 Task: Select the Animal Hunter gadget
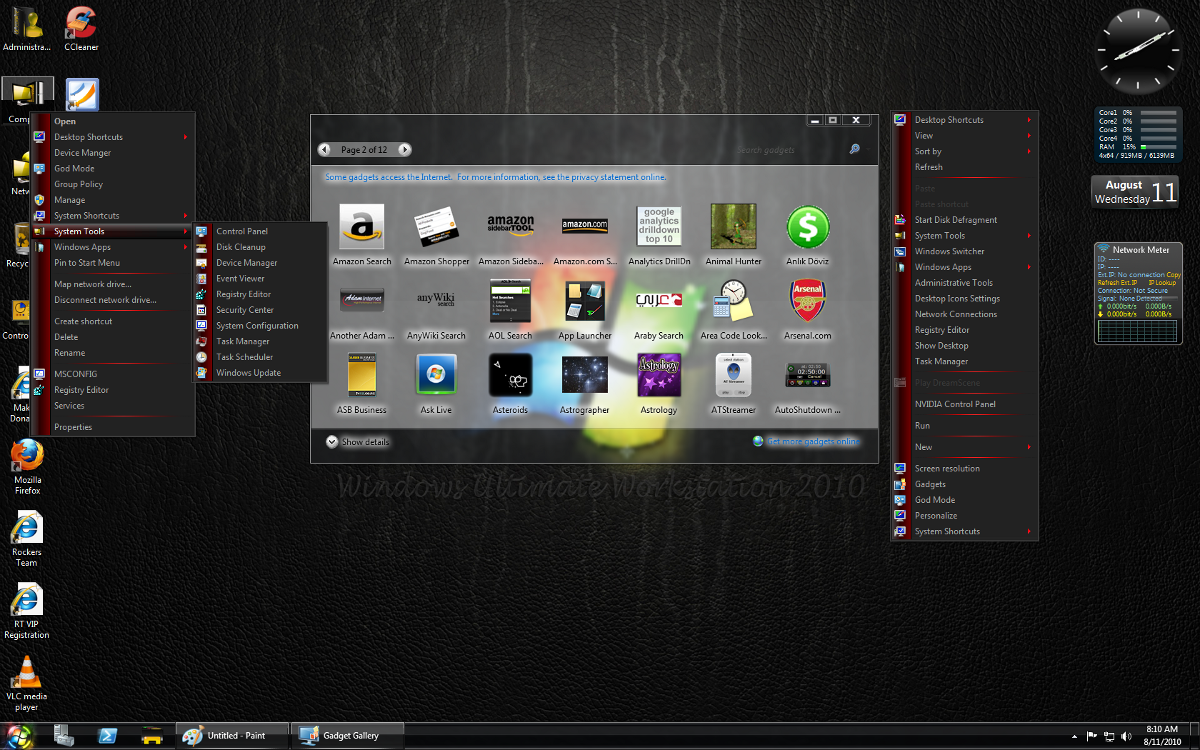pos(733,226)
